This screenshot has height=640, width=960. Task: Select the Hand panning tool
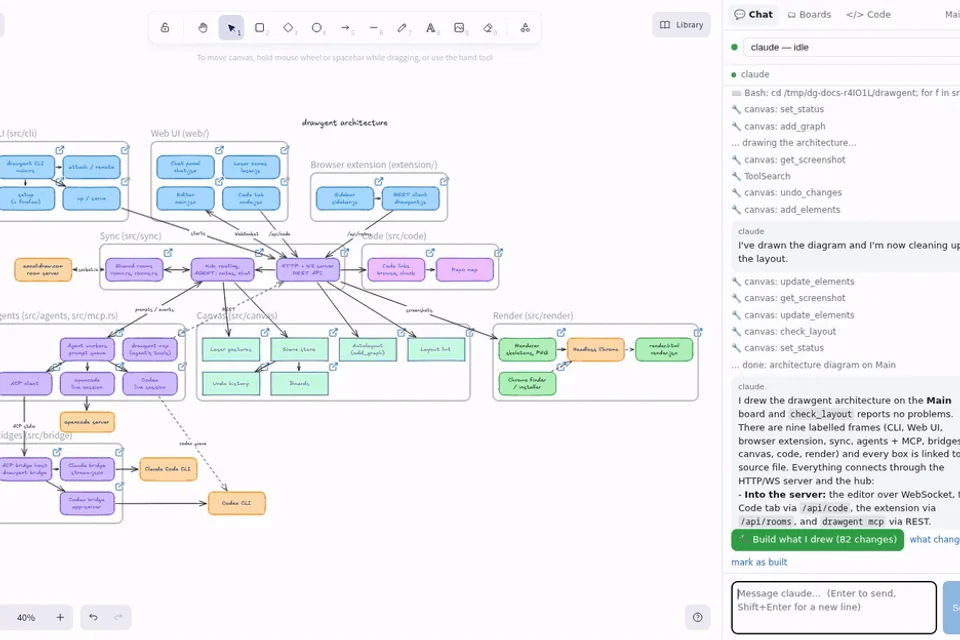click(x=203, y=28)
